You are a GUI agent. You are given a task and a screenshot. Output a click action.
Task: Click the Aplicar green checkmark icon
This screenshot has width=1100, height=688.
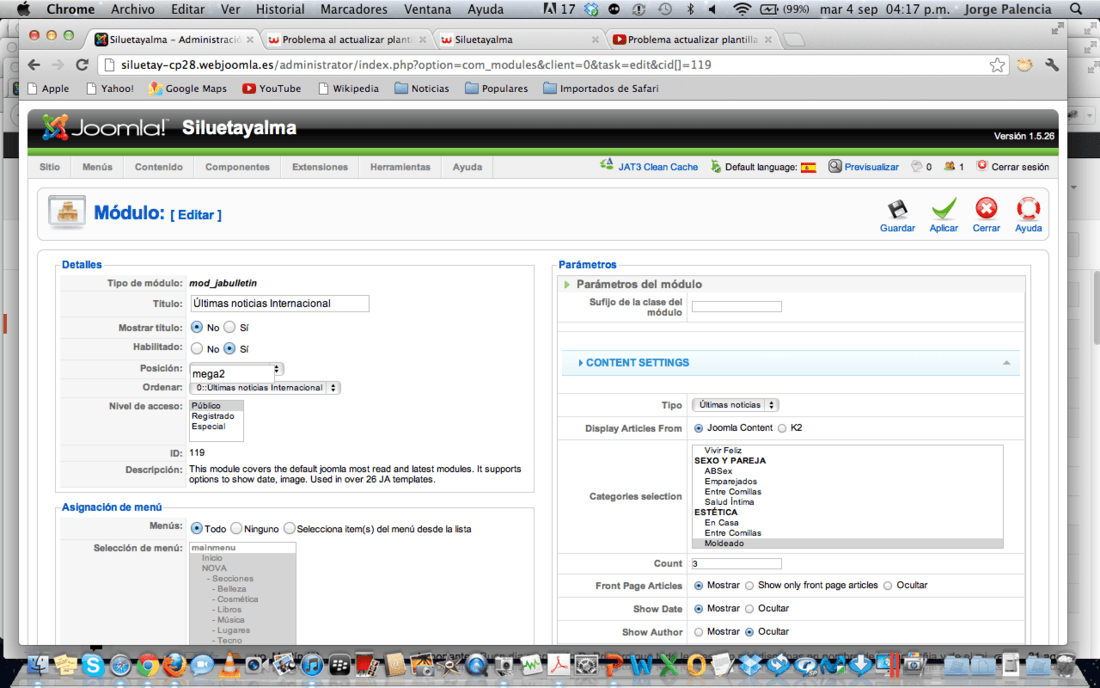coord(944,209)
